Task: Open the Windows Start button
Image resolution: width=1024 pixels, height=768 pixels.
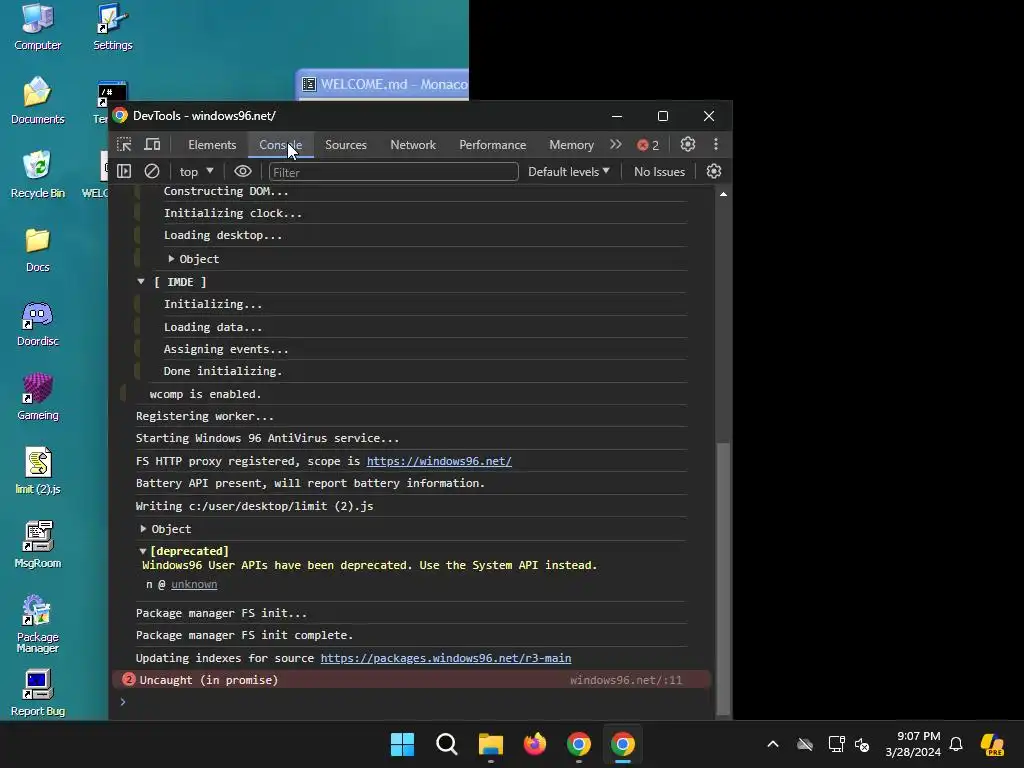Action: tap(402, 744)
